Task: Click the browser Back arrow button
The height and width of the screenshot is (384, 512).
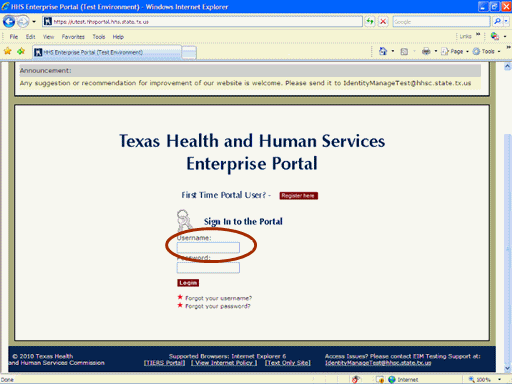Action: [9, 22]
